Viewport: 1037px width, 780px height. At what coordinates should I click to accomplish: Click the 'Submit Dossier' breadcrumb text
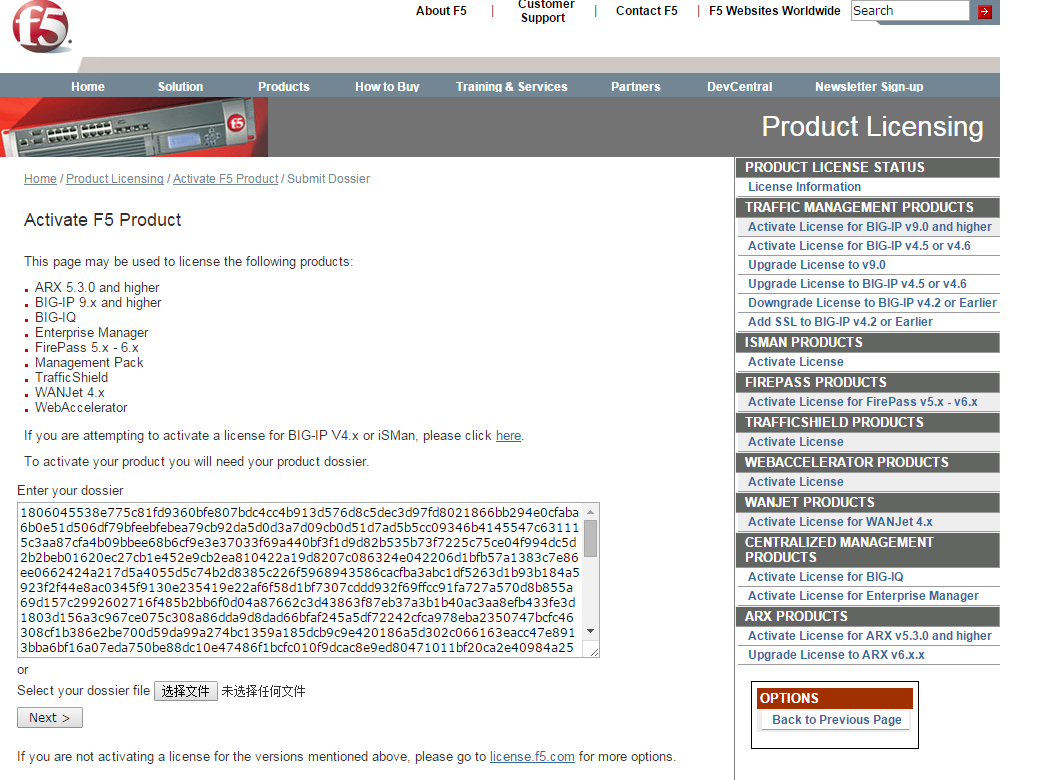click(328, 179)
